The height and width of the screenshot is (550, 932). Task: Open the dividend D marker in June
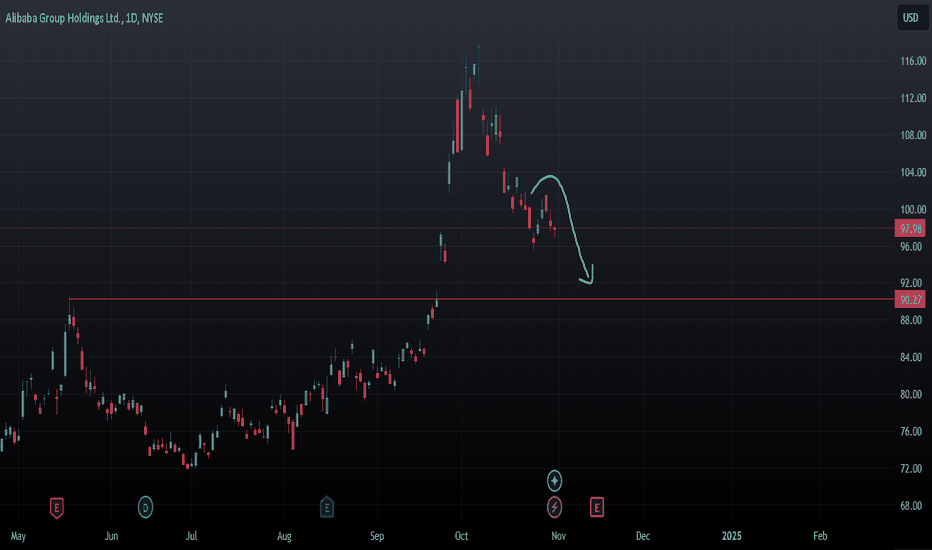tap(145, 508)
